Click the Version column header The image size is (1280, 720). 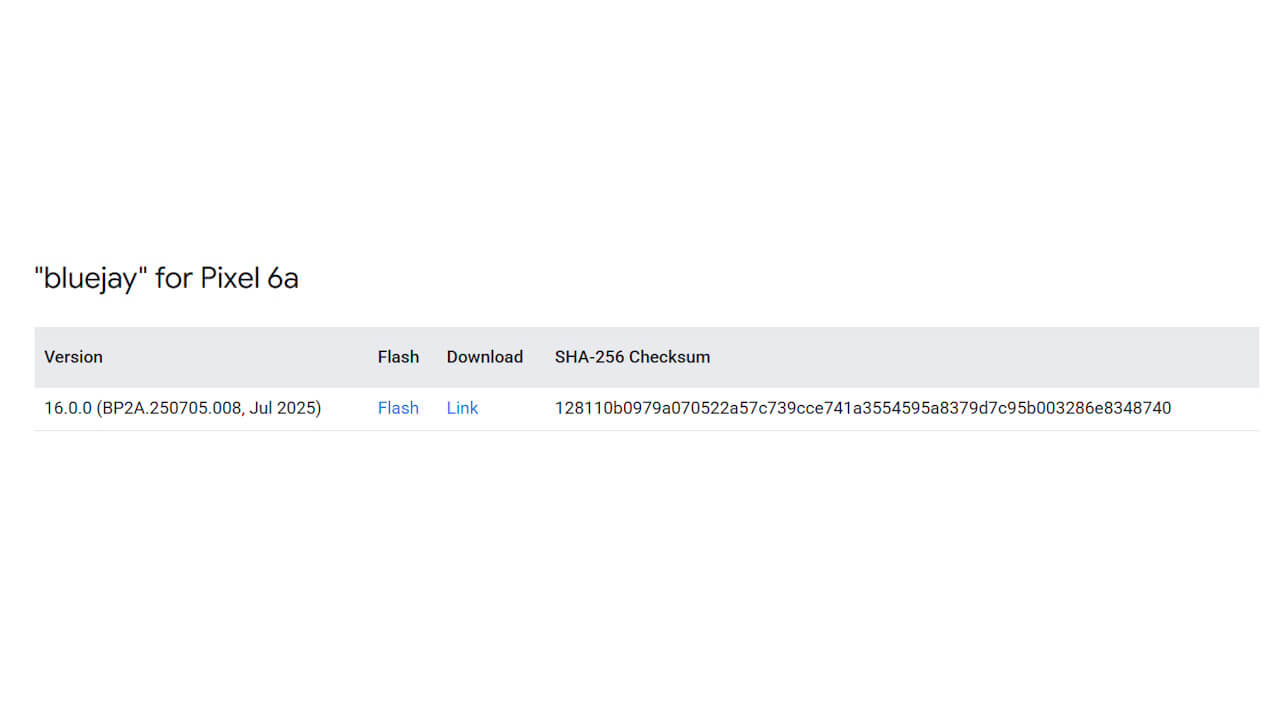(x=73, y=357)
